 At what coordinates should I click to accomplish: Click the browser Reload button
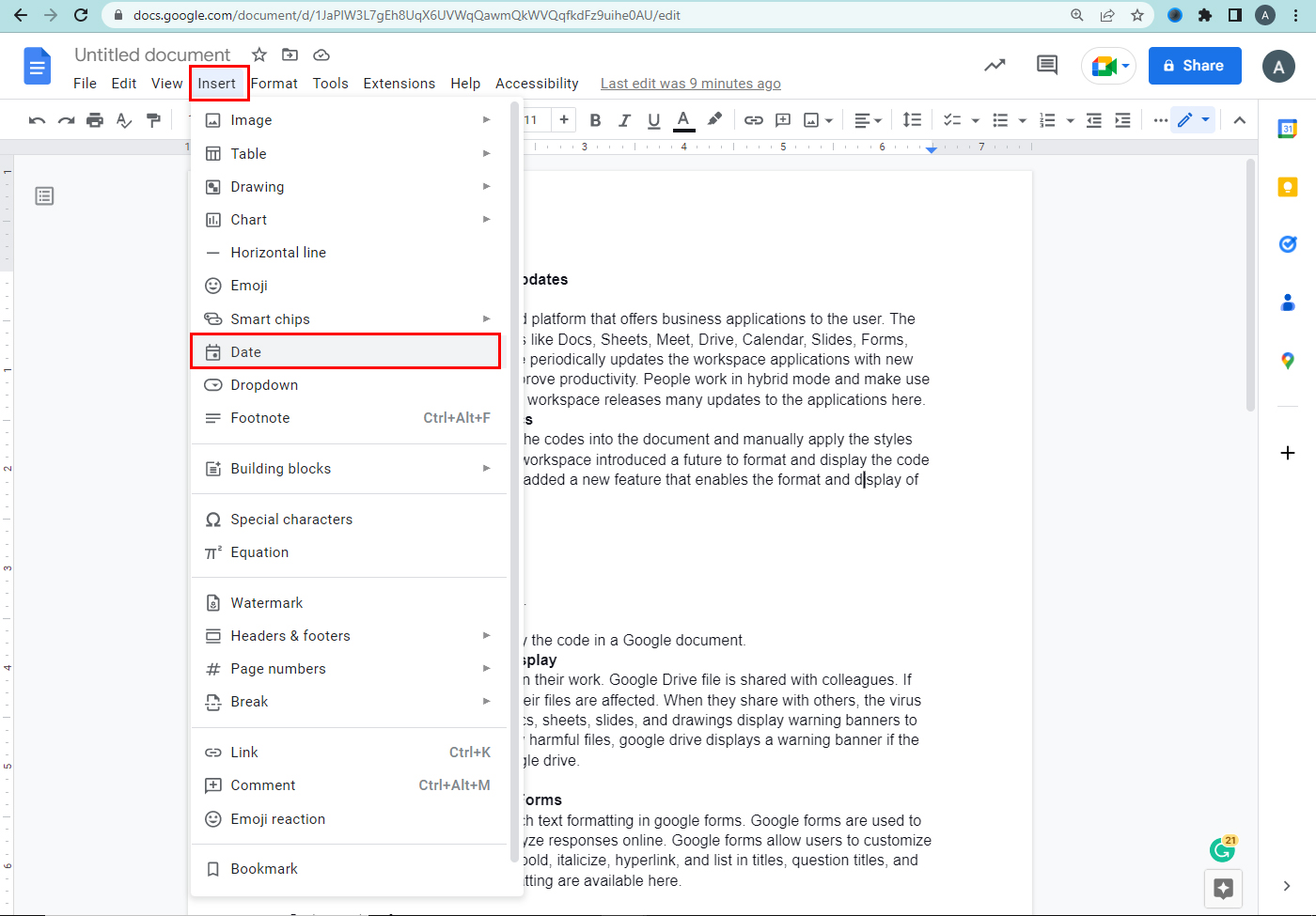click(81, 15)
